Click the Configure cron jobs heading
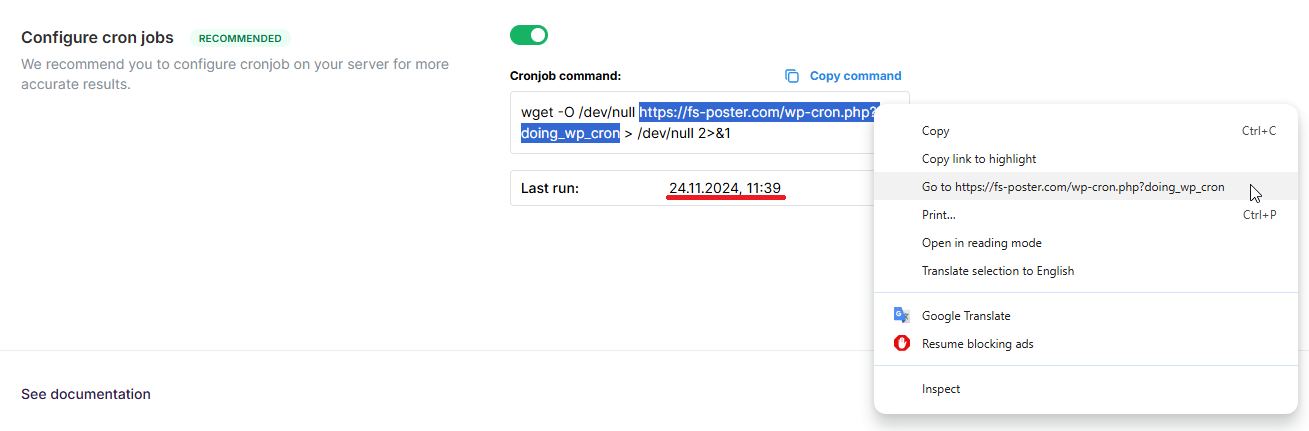The width and height of the screenshot is (1309, 431). click(x=97, y=38)
